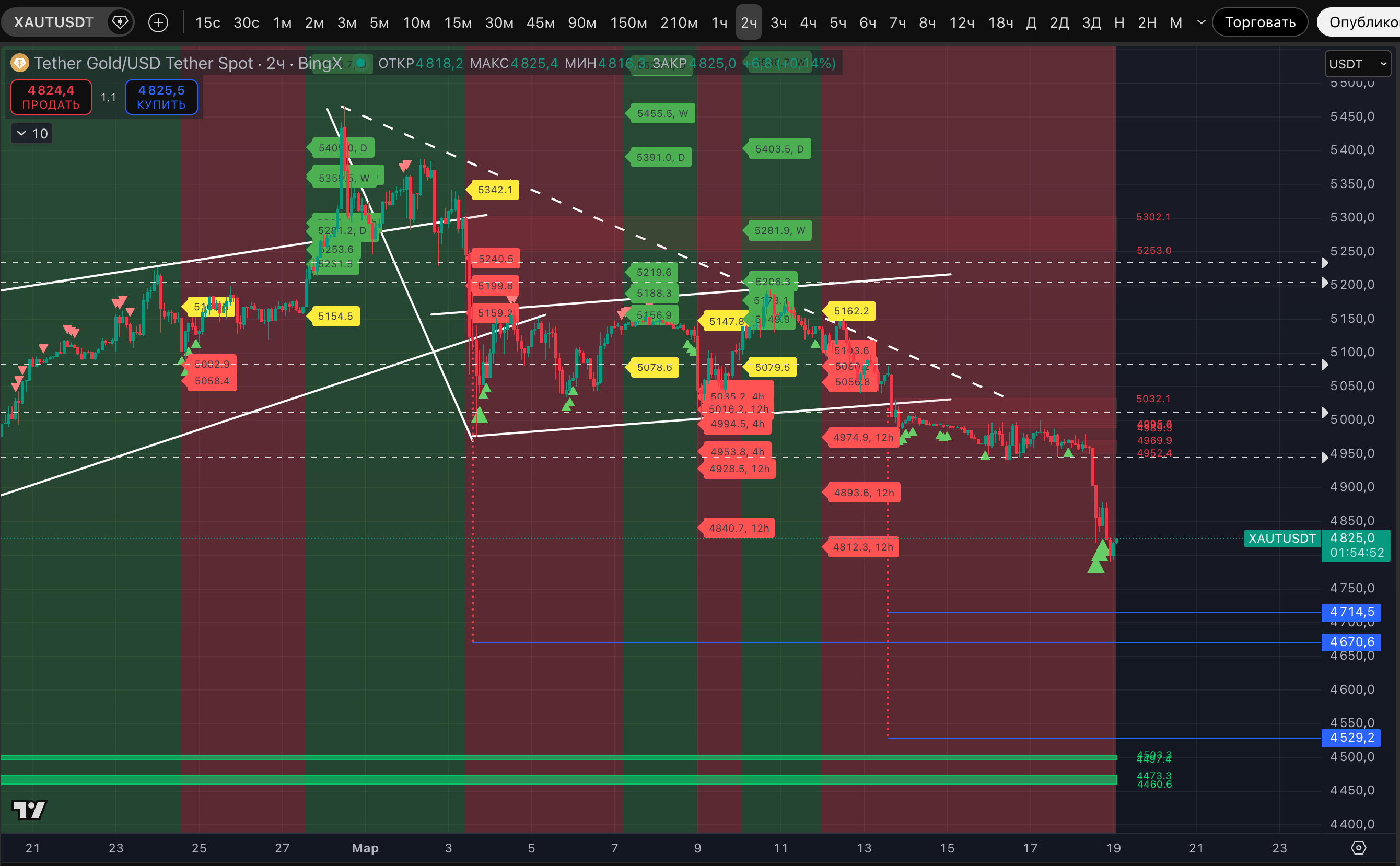Screen dimensions: 1400x866
Task: Select the 15м timeframe
Action: point(458,22)
